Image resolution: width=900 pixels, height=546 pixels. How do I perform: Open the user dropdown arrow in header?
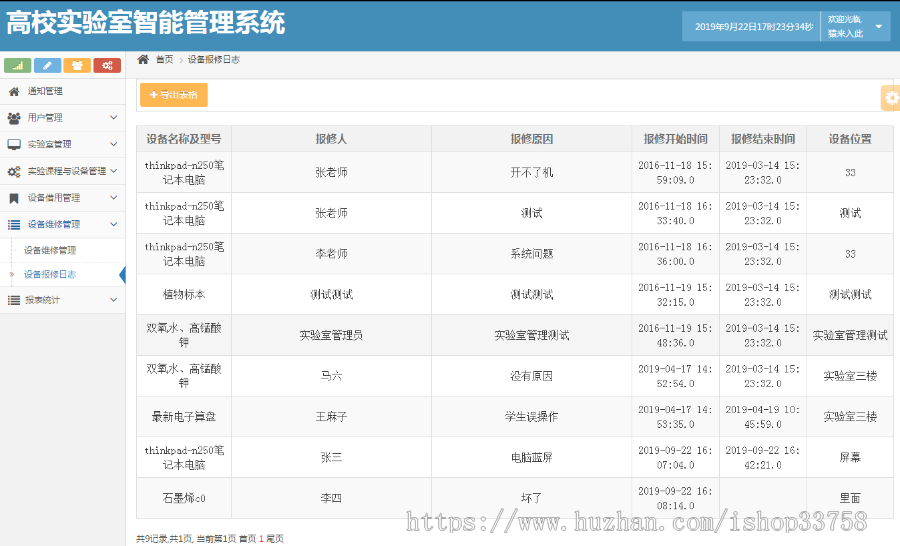[878, 26]
